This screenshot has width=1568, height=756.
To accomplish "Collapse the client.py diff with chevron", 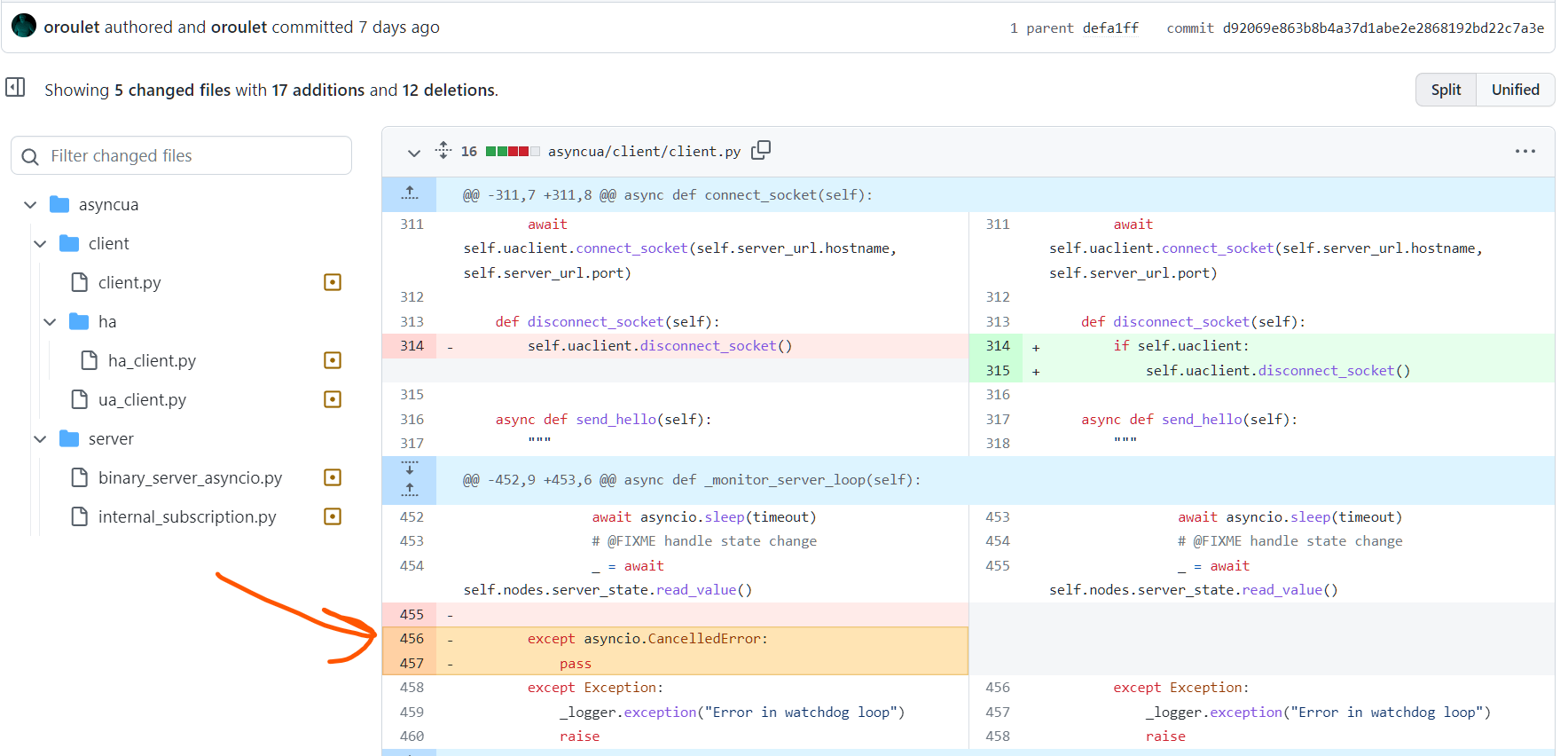I will coord(413,153).
